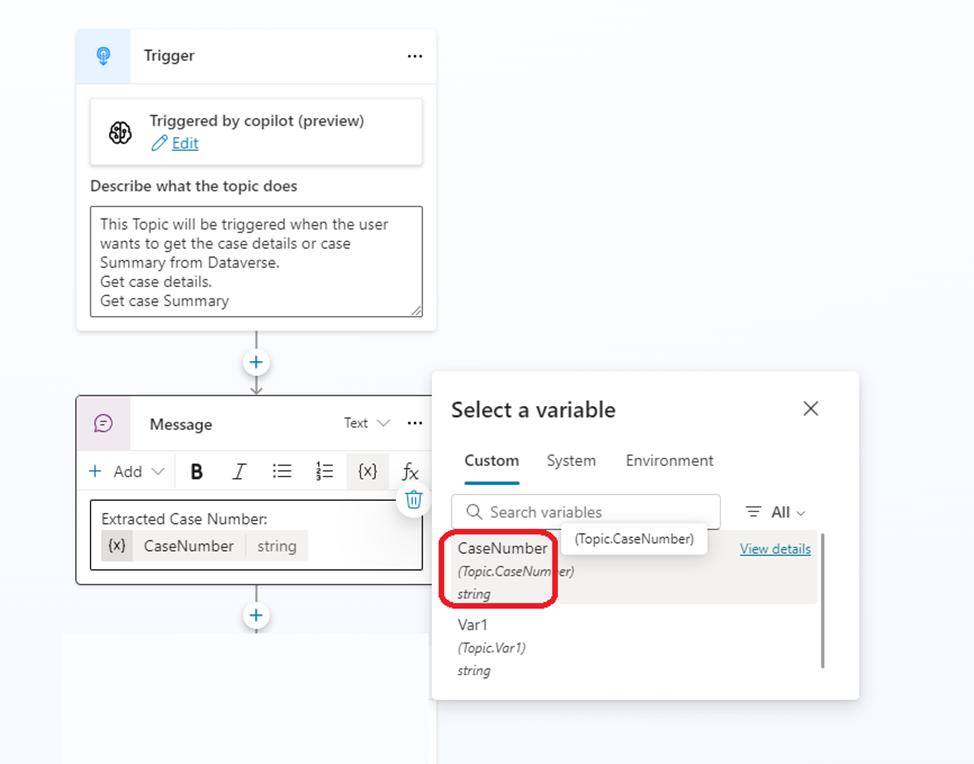974x764 pixels.
Task: Close the Select a variable panel
Action: point(811,408)
